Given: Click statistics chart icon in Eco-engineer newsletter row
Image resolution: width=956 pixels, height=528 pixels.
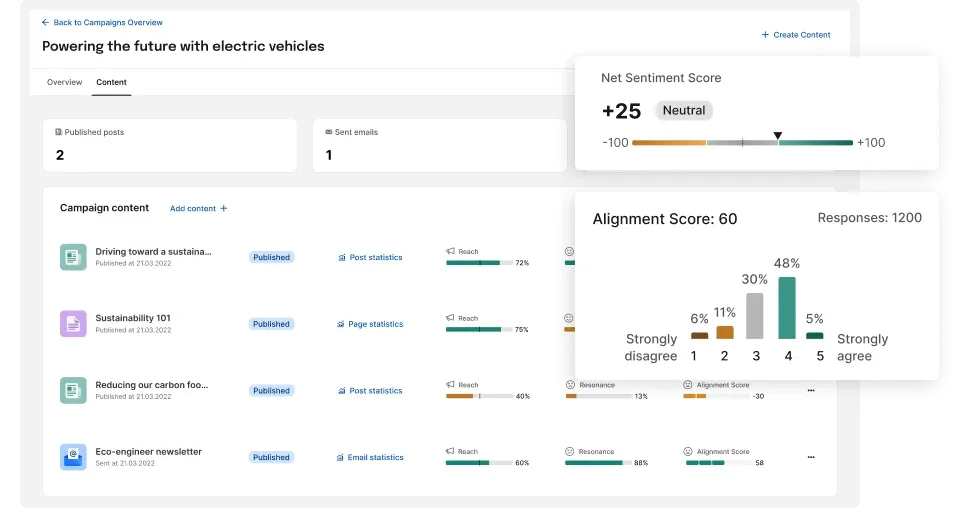Looking at the screenshot, I should (340, 457).
